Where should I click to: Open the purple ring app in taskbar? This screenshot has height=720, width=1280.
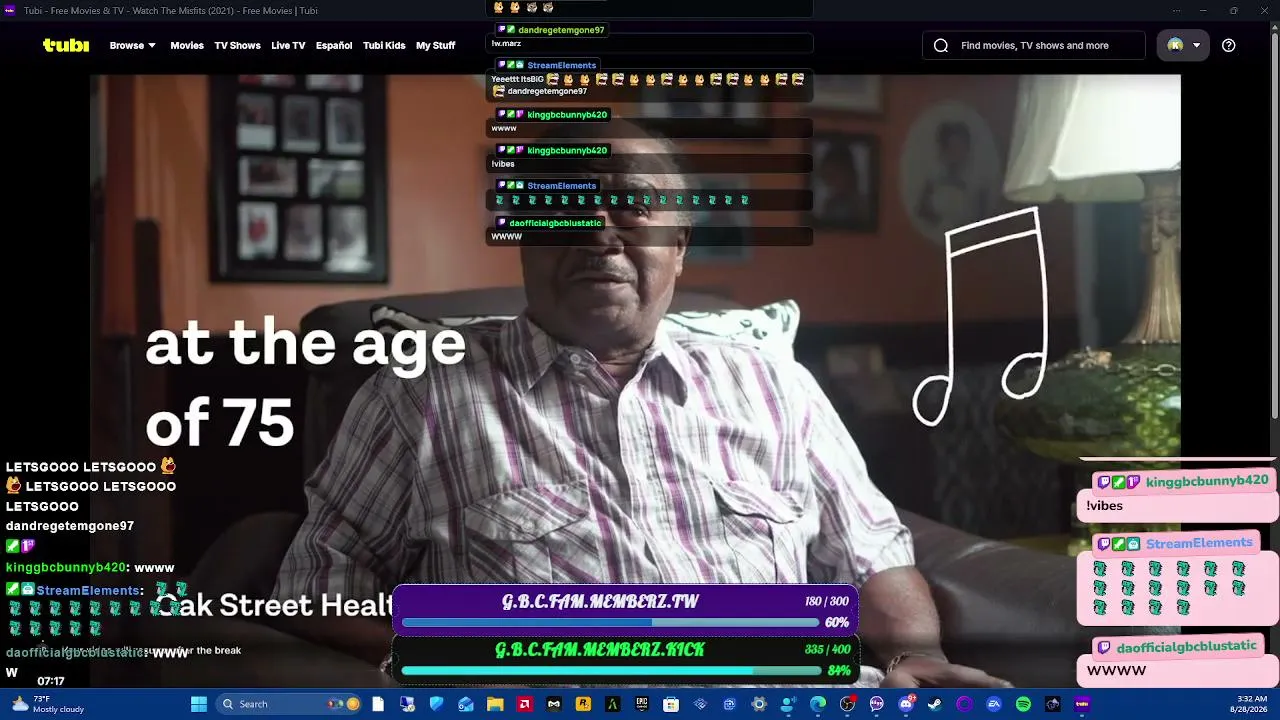(965, 704)
